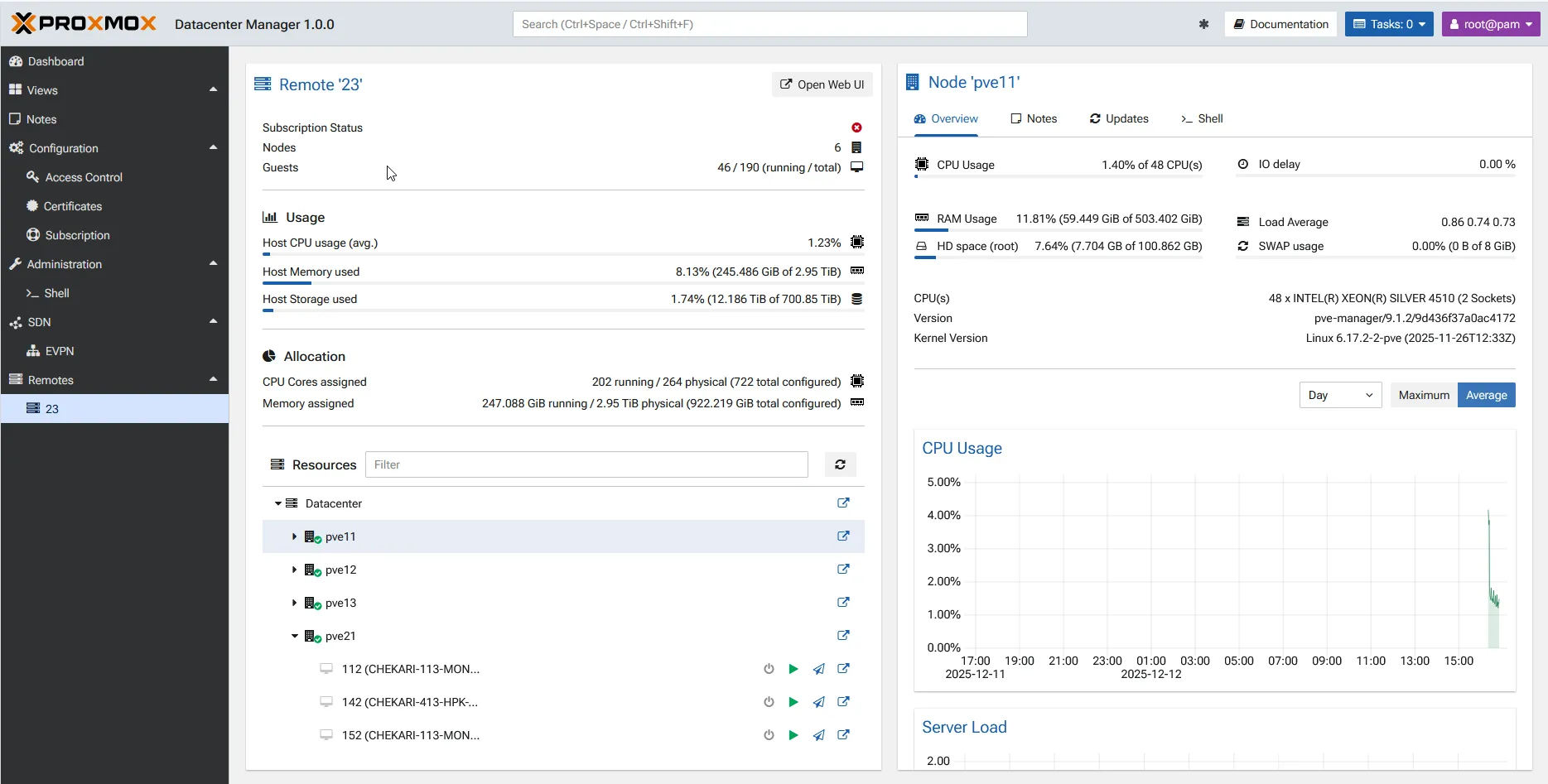This screenshot has width=1548, height=784.
Task: Click the migrate icon for guest 112
Action: [x=818, y=669]
